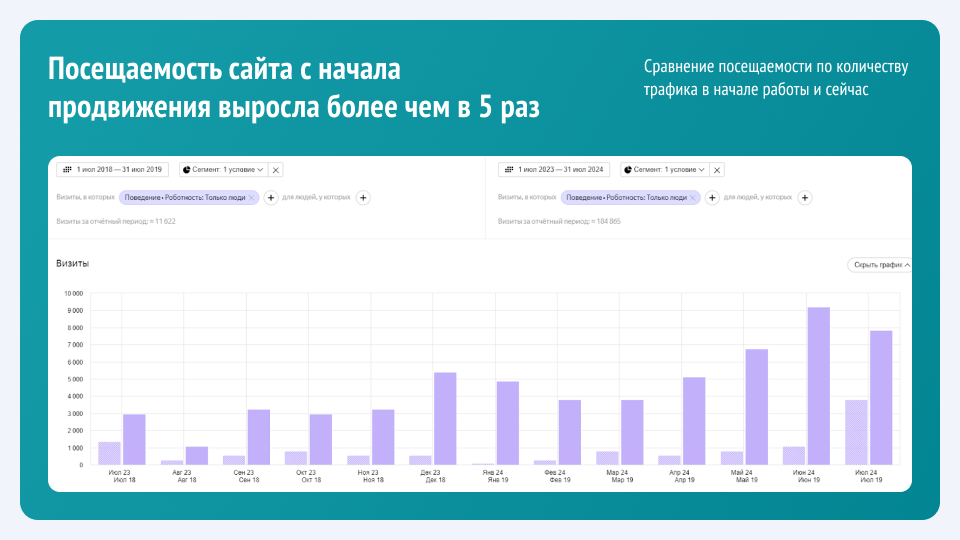Click the 'Июн 19' axis label

pos(809,480)
